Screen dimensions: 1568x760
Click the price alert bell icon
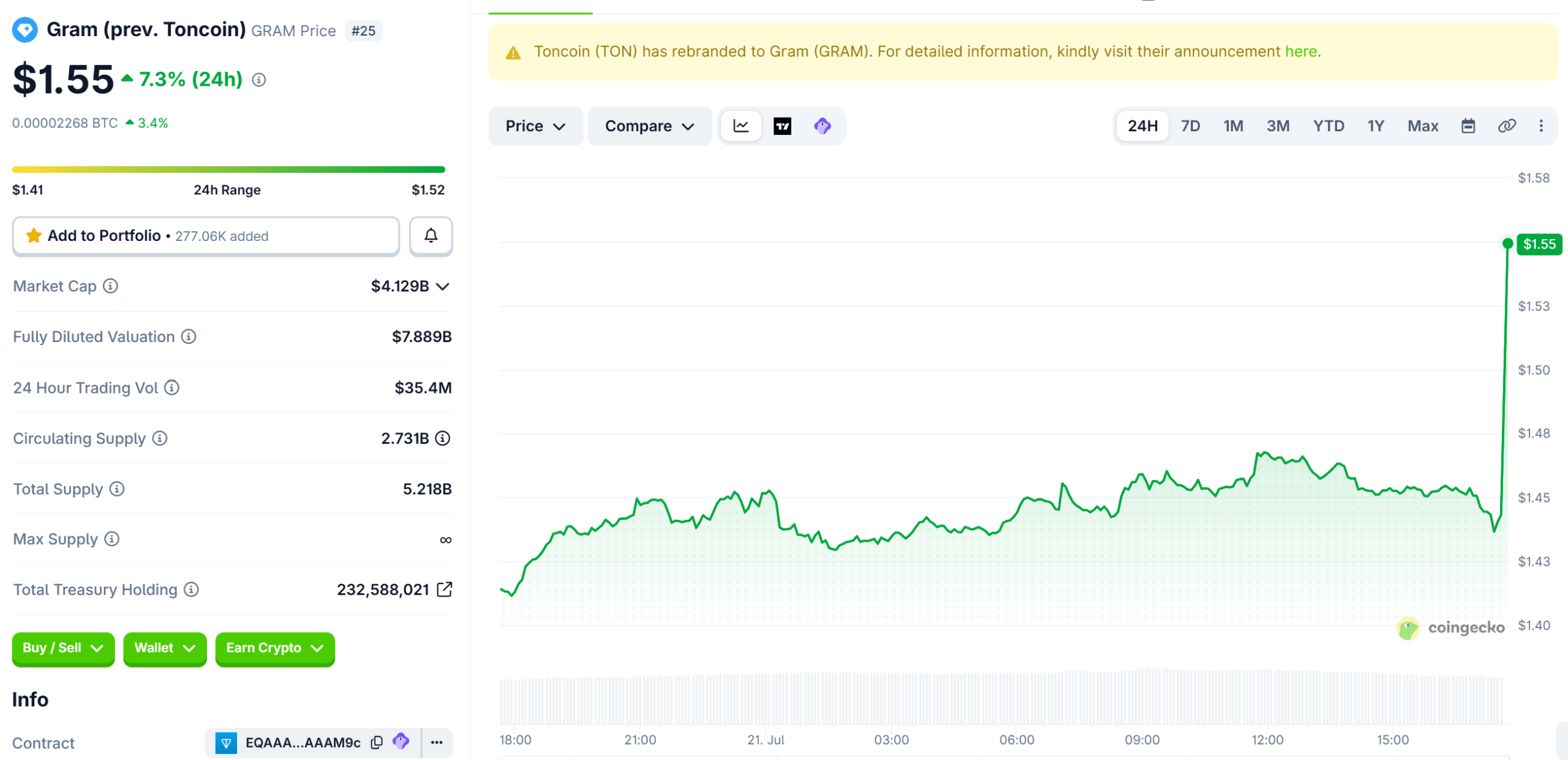431,236
